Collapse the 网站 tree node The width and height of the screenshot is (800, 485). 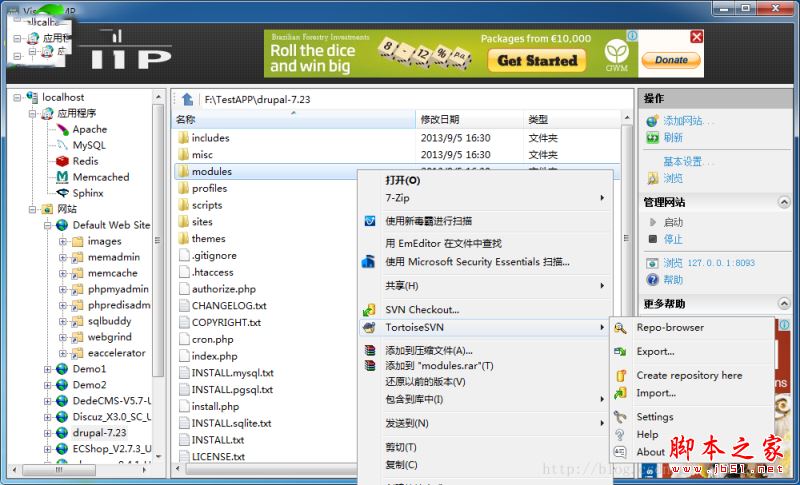(x=33, y=209)
